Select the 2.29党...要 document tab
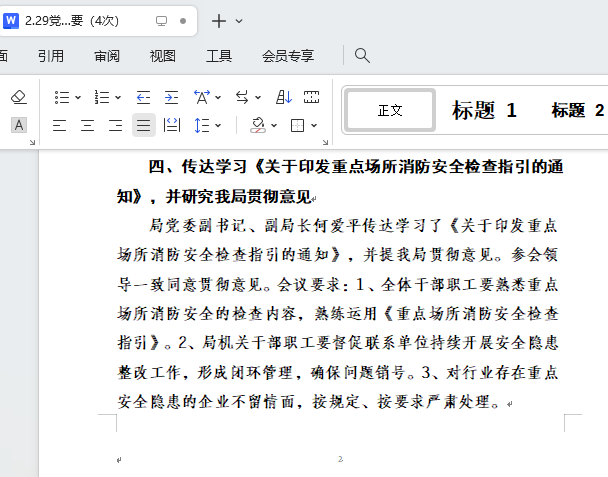This screenshot has height=477, width=608. tap(97, 21)
